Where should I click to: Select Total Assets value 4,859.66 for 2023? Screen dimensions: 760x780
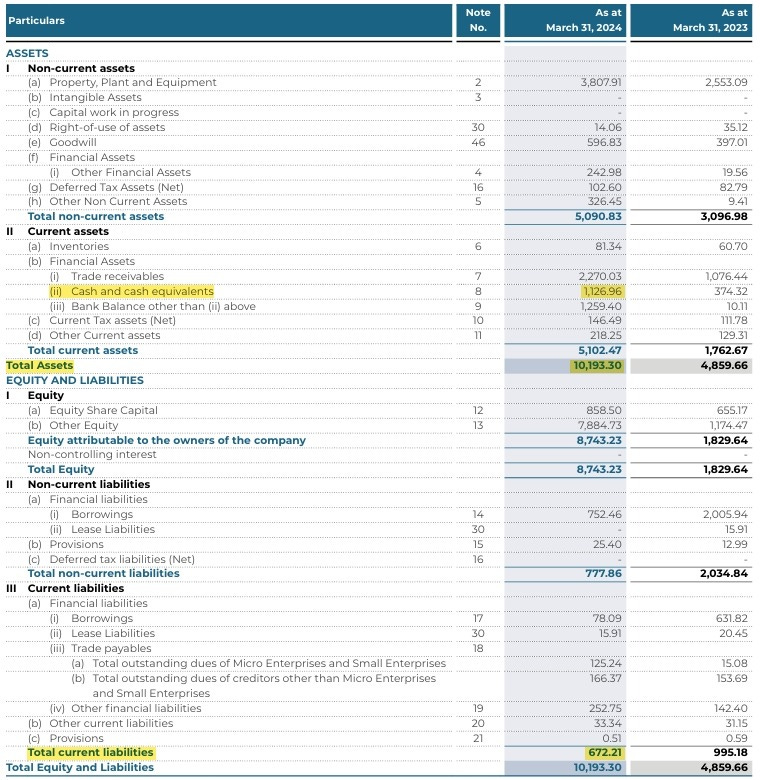point(726,365)
